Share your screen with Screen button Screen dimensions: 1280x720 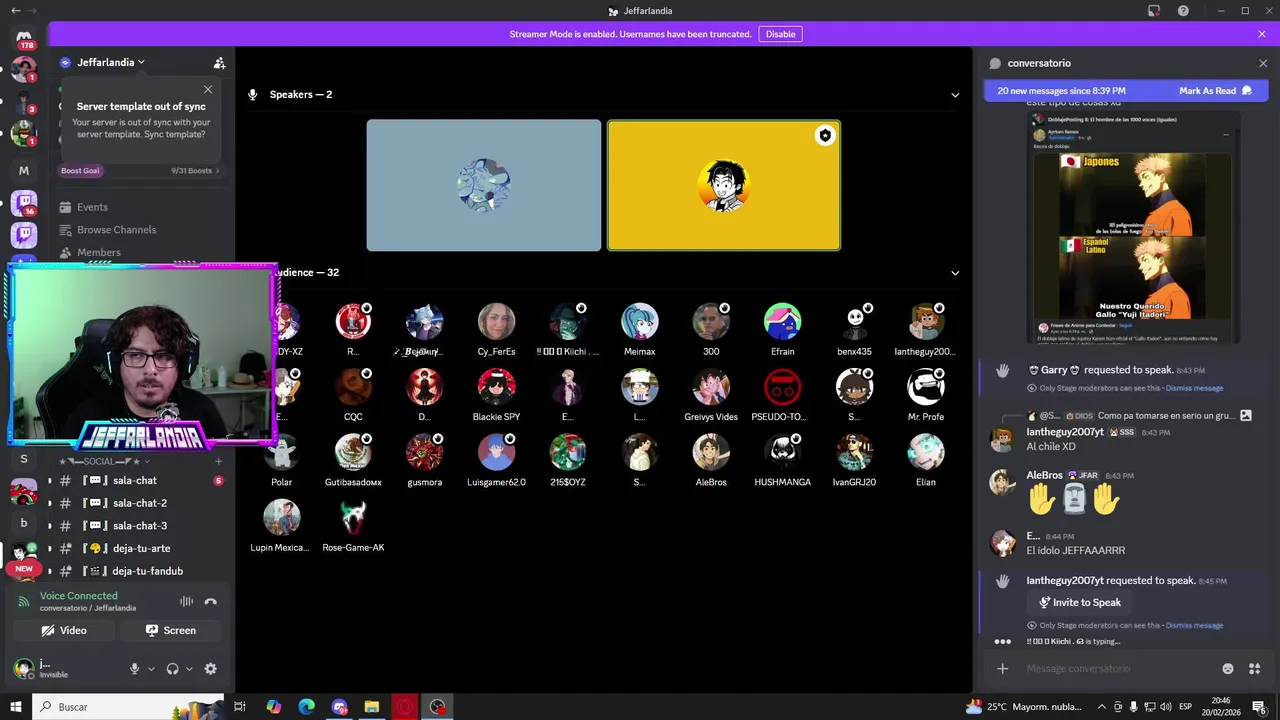tap(170, 631)
